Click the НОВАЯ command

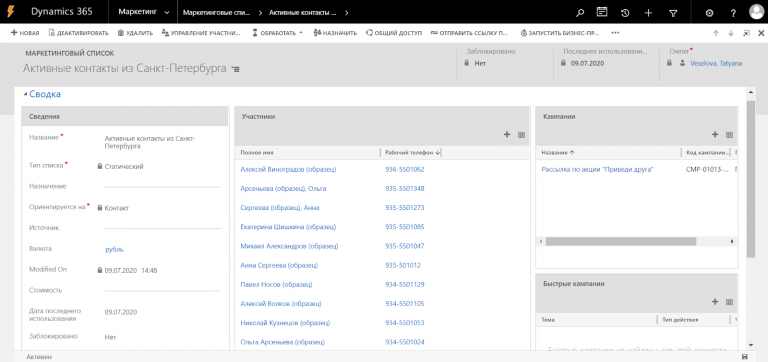click(25, 33)
